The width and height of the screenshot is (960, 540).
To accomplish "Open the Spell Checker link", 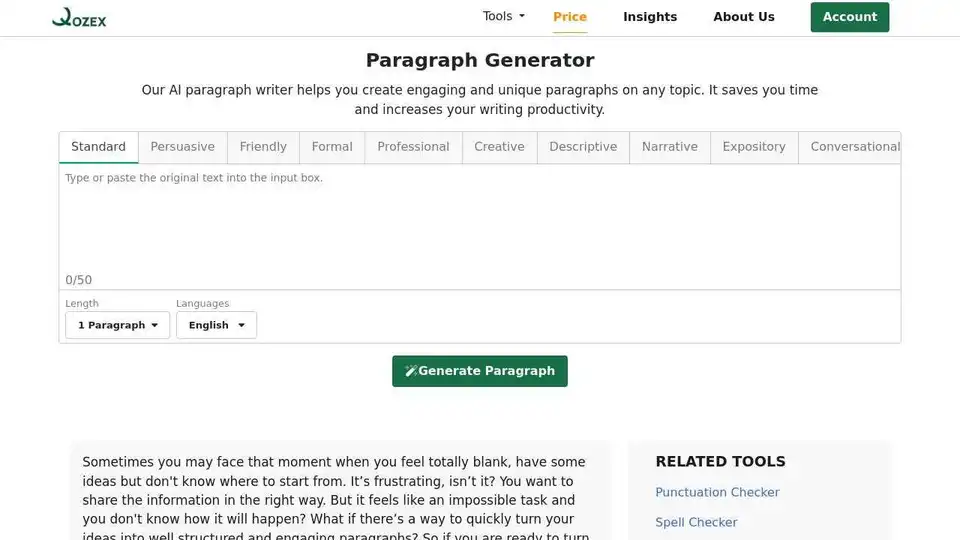I will coord(696,522).
